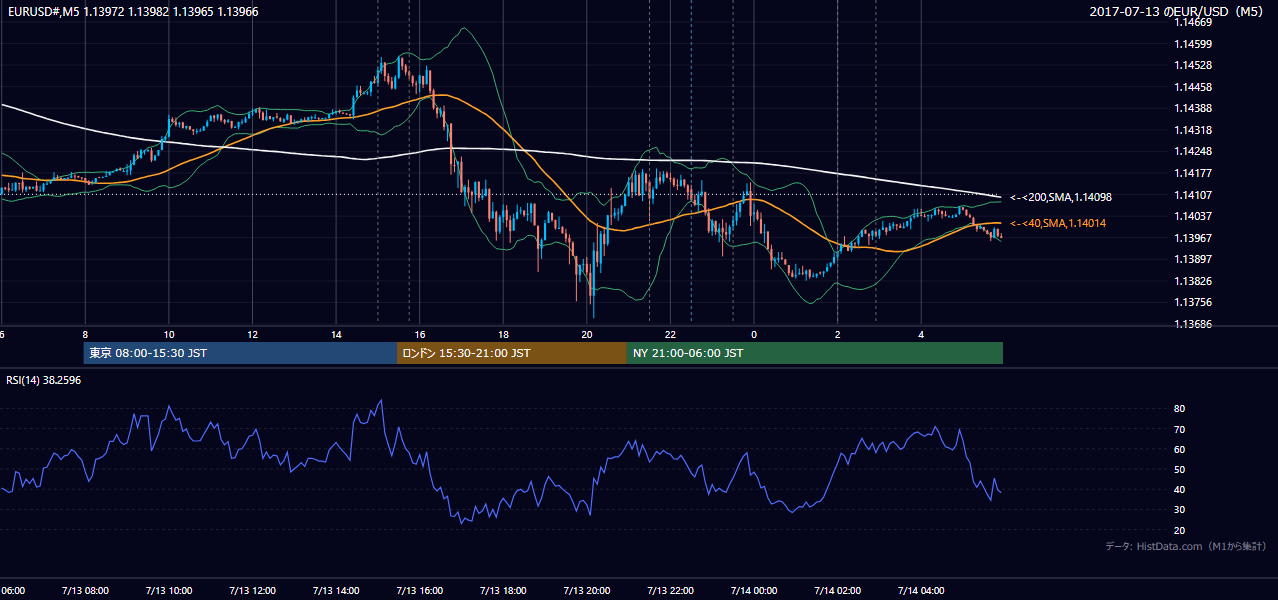Click the RSI(14) 38.2596 indicator label
1278x600 pixels.
(44, 380)
